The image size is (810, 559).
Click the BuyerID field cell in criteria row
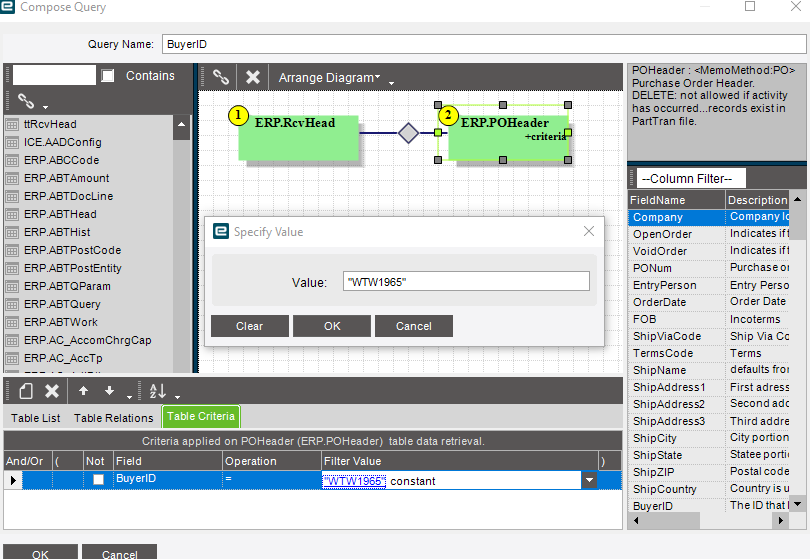coord(168,479)
